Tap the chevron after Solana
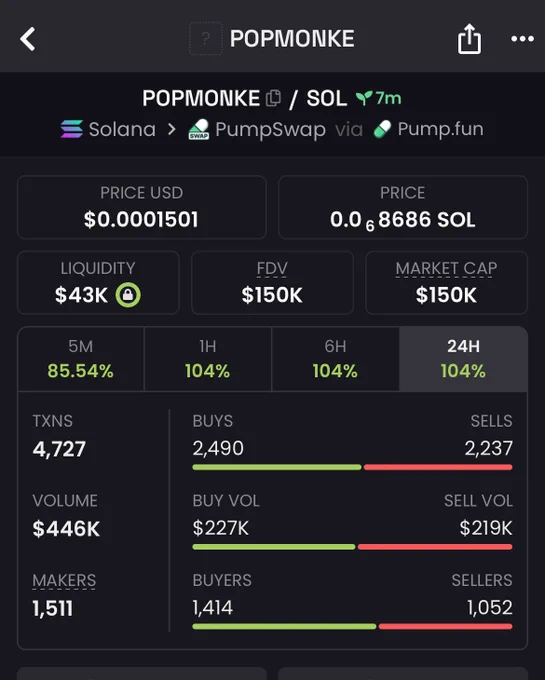This screenshot has height=680, width=545. point(172,129)
